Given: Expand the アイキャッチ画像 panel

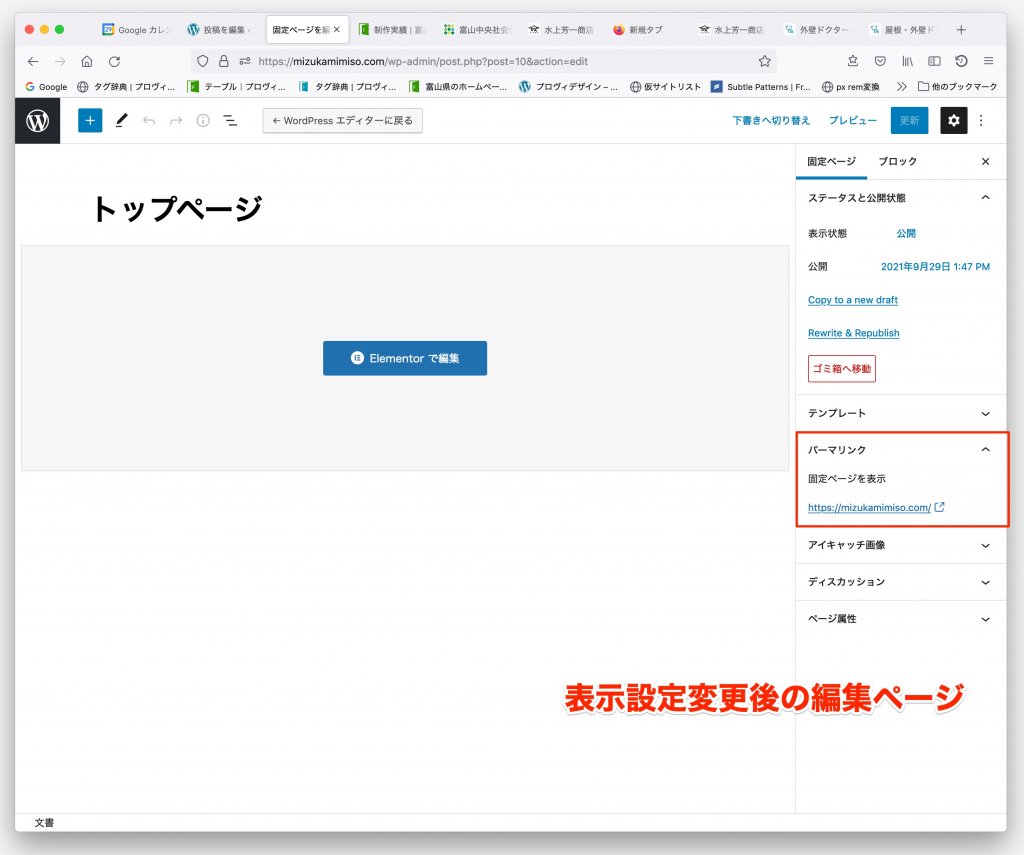Looking at the screenshot, I should point(985,545).
